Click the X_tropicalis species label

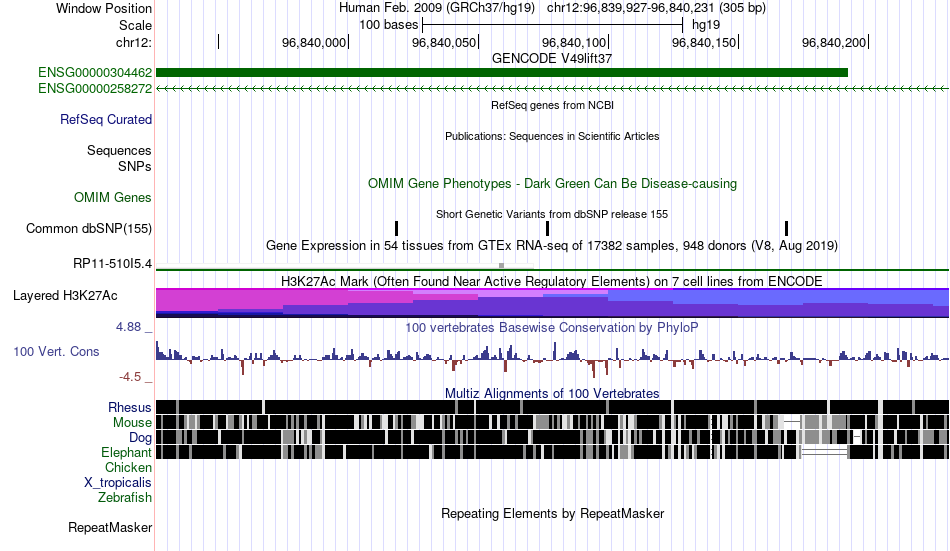[x=118, y=483]
